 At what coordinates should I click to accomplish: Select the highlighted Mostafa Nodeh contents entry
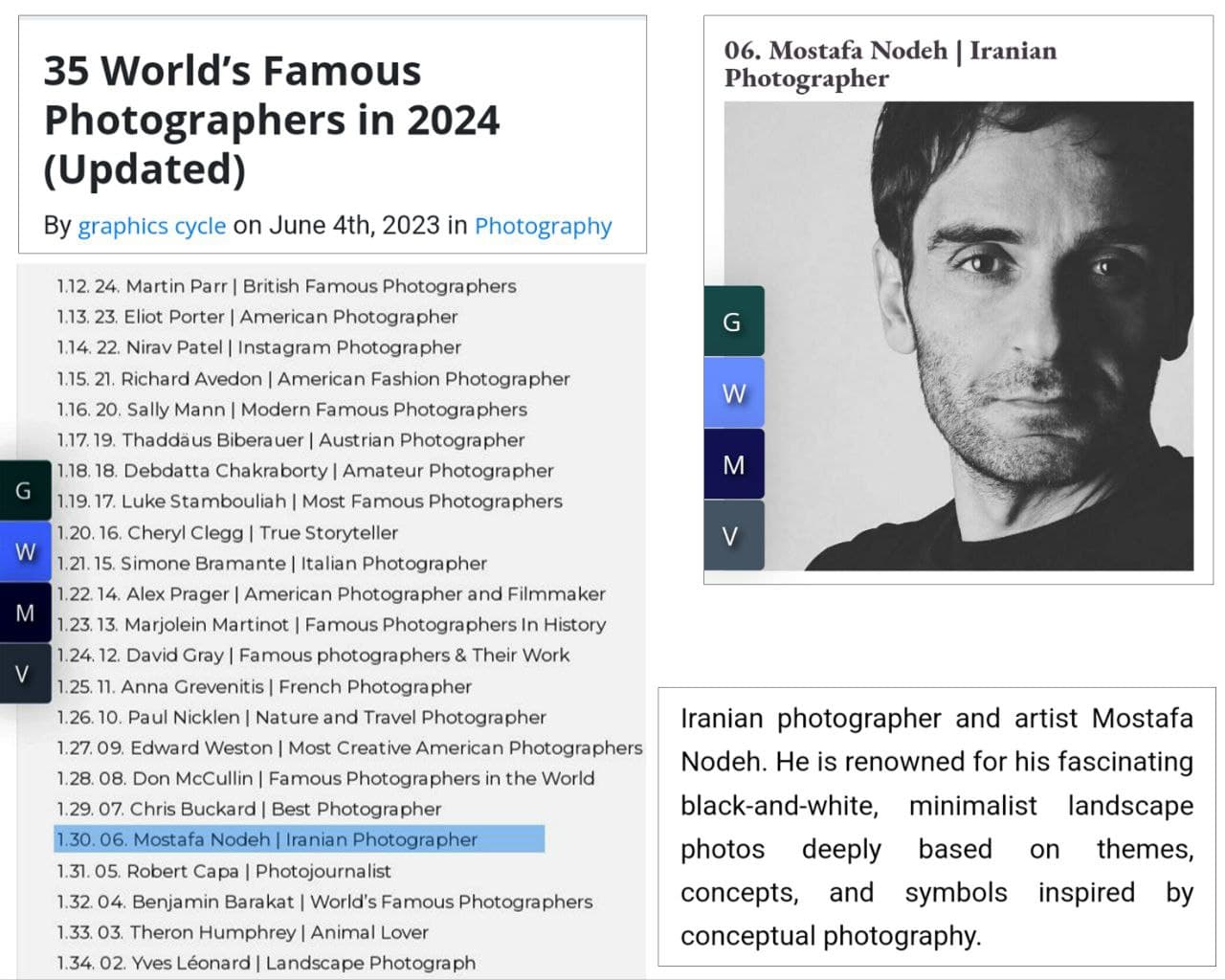pyautogui.click(x=300, y=839)
